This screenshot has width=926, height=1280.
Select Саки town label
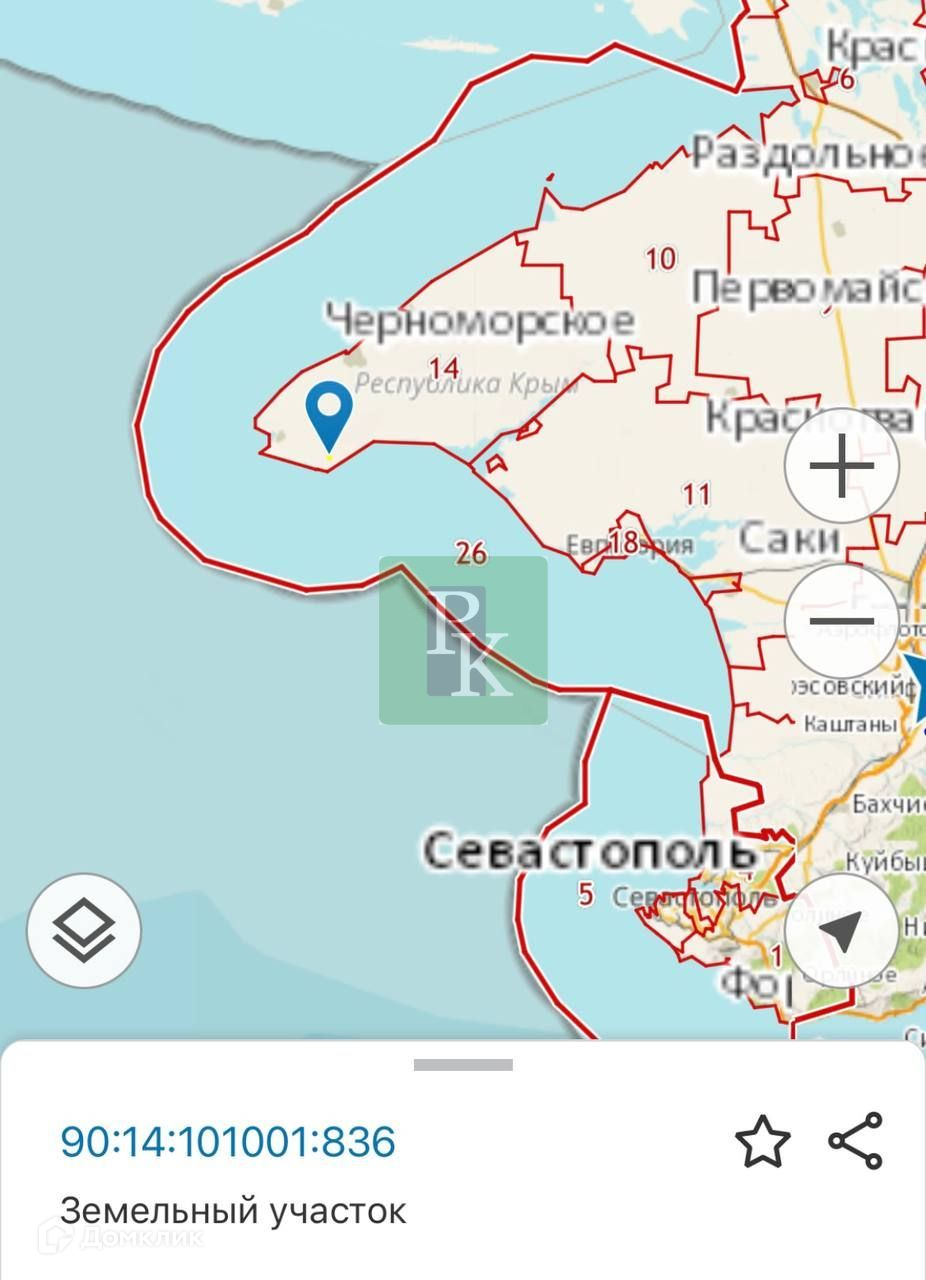point(789,539)
